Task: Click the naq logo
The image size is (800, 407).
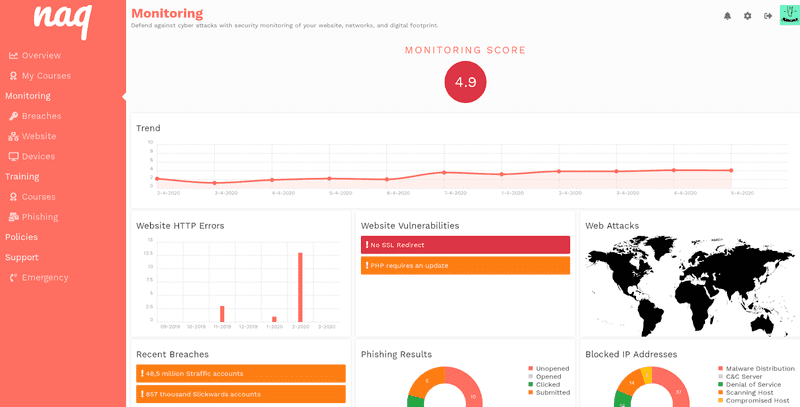Action: coord(62,20)
